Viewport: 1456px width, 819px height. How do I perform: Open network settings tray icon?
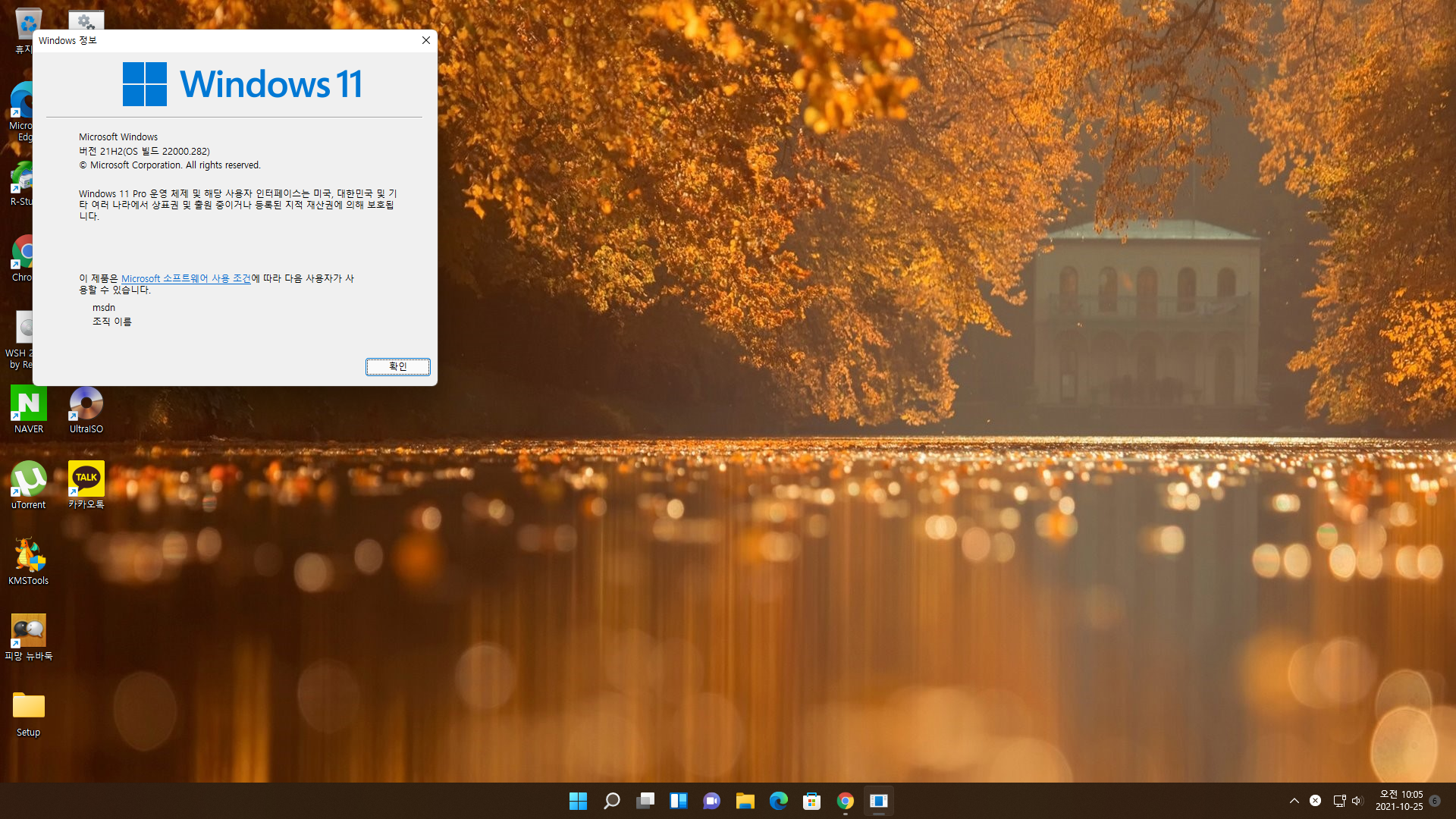[x=1339, y=801]
